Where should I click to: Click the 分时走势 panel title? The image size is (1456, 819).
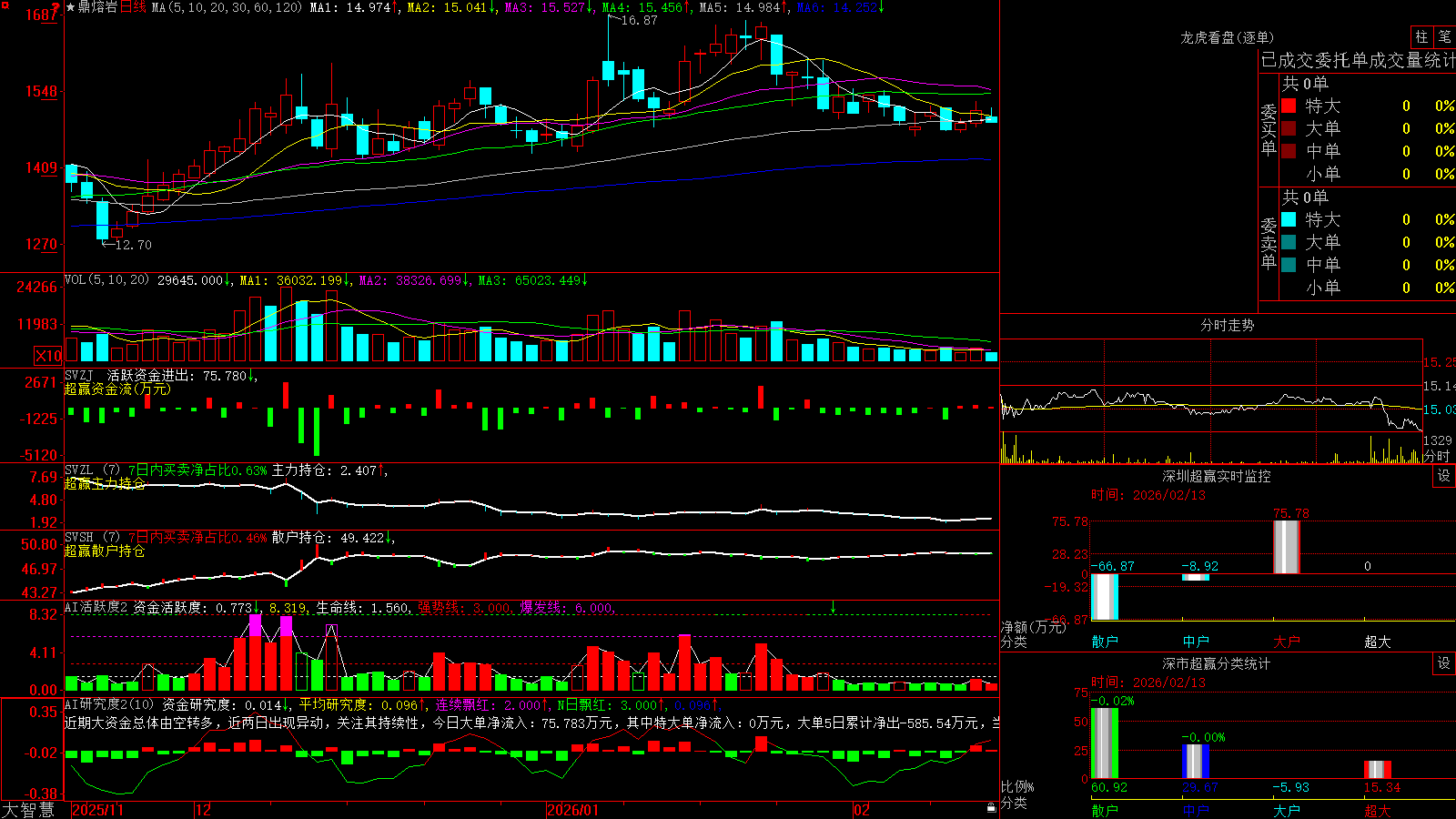click(x=1227, y=325)
